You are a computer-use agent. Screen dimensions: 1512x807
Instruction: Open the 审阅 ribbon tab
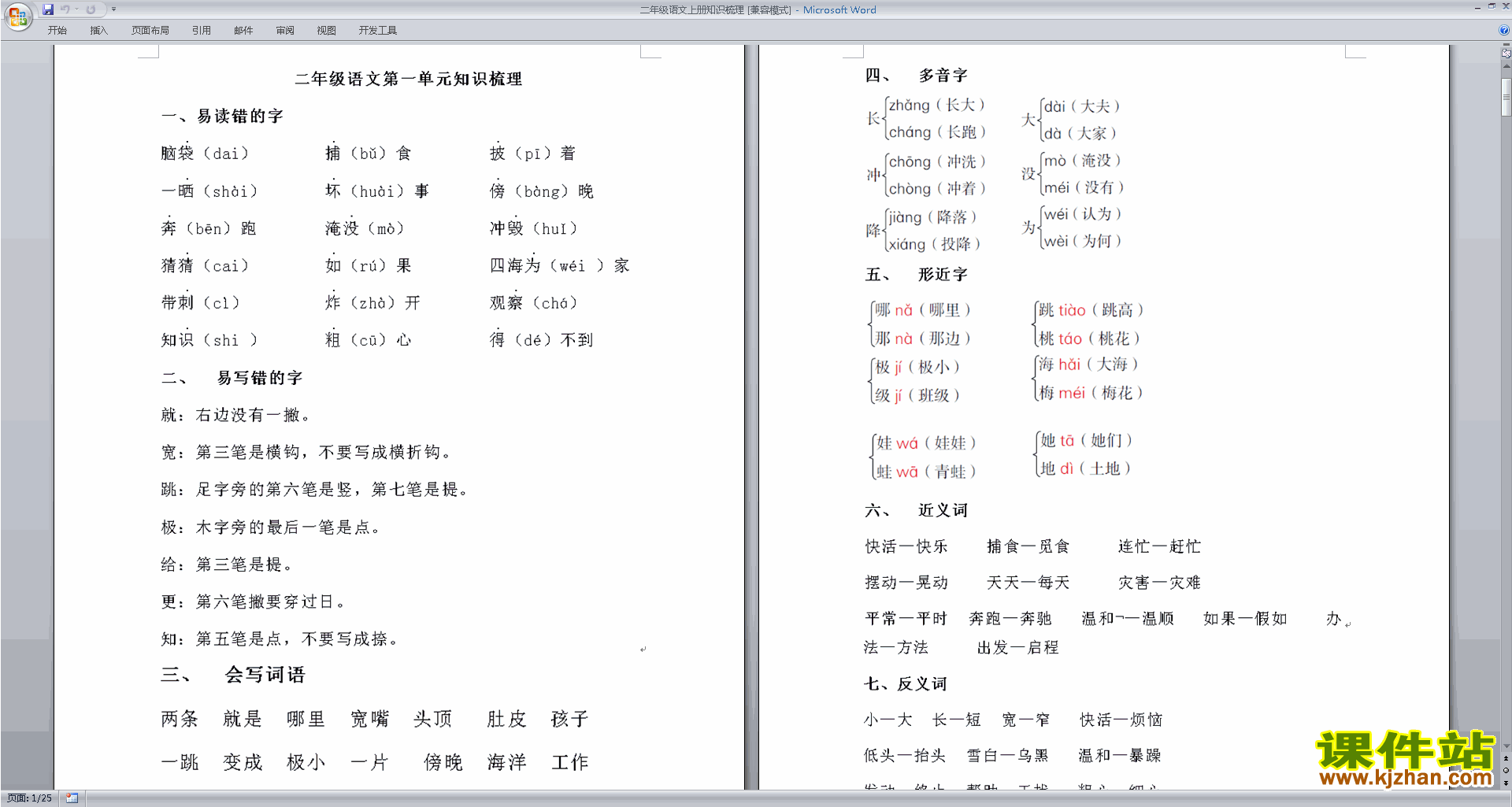[x=285, y=31]
